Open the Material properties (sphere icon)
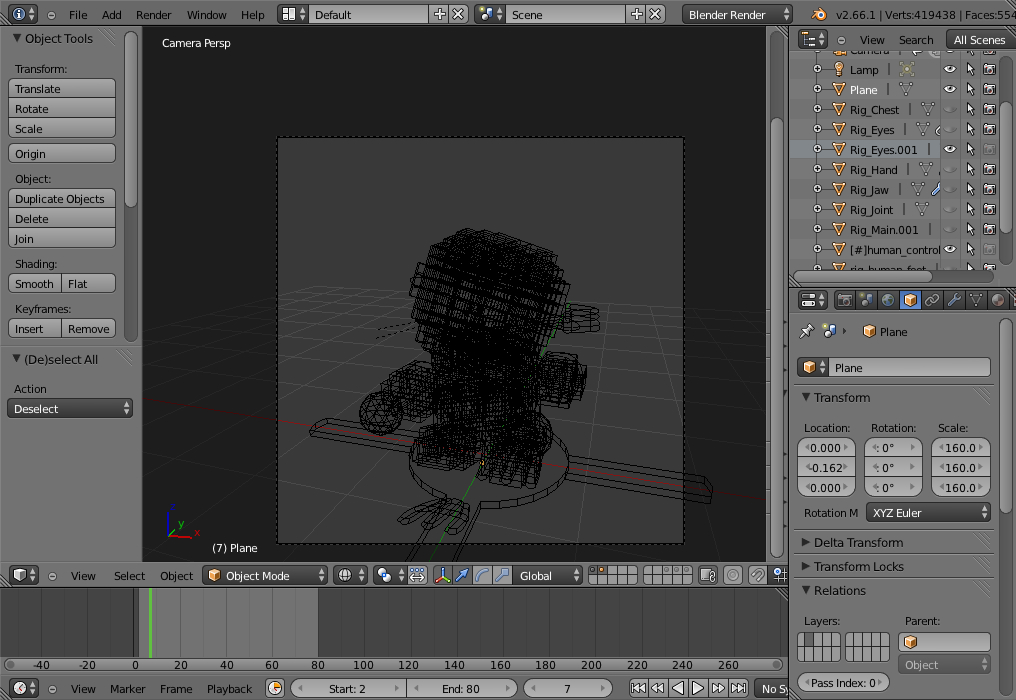This screenshot has width=1016, height=700. point(997,299)
